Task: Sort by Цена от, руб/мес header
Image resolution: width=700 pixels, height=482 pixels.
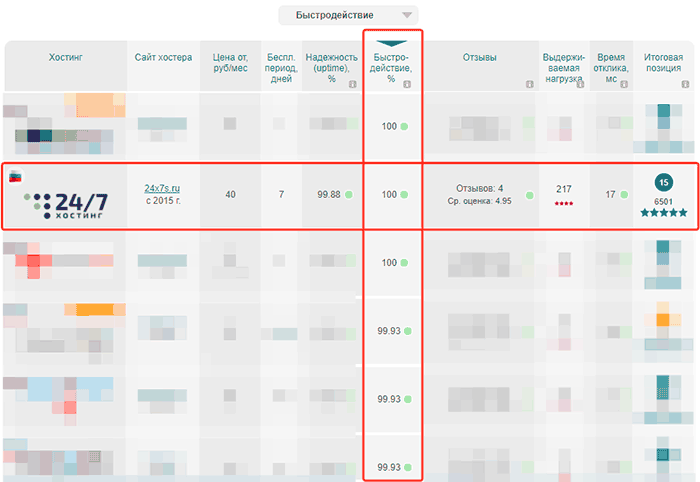Action: (x=230, y=63)
